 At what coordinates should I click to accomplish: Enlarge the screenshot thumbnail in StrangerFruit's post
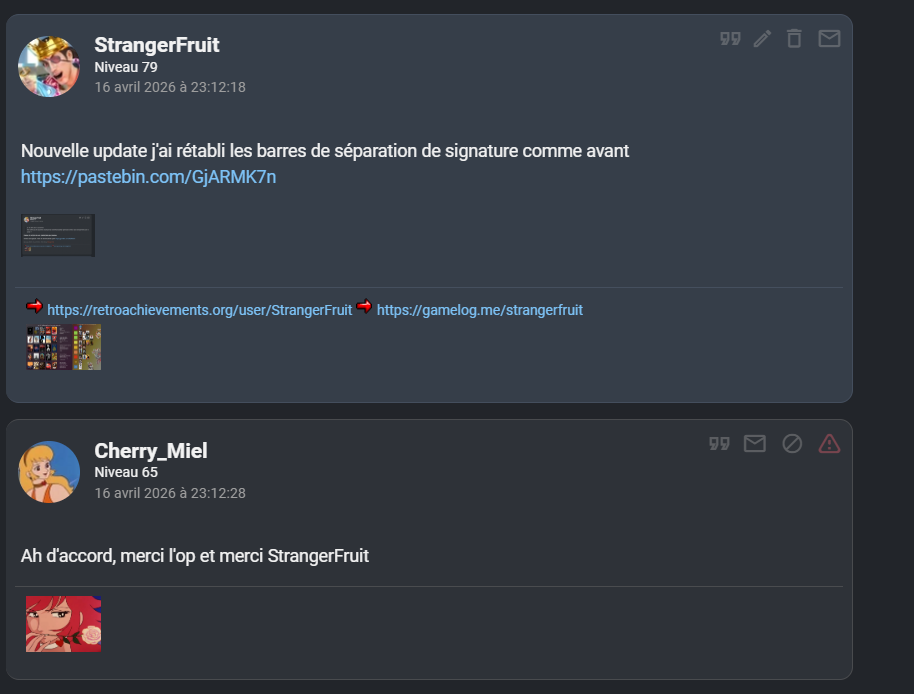(58, 235)
